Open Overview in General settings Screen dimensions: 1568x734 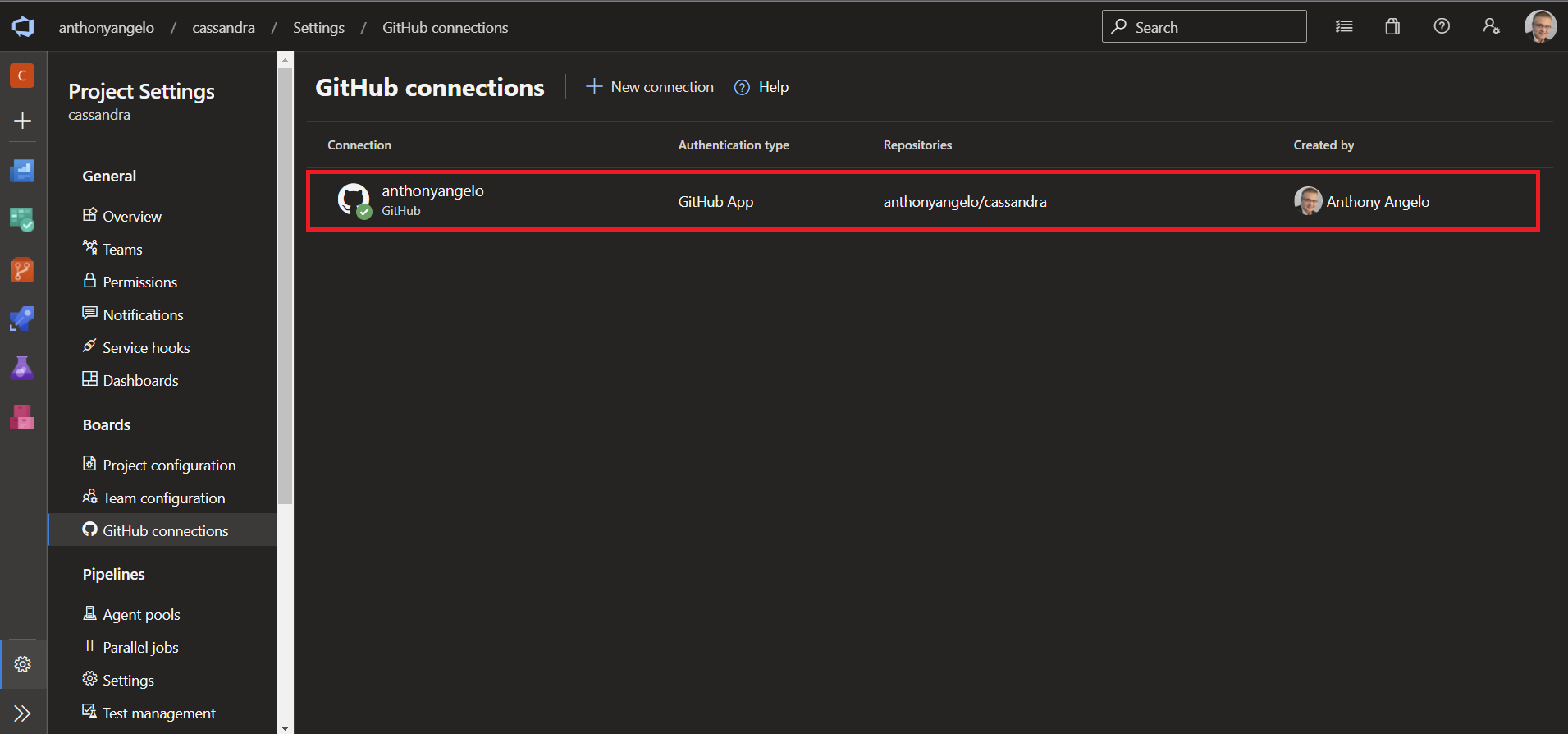click(x=122, y=216)
